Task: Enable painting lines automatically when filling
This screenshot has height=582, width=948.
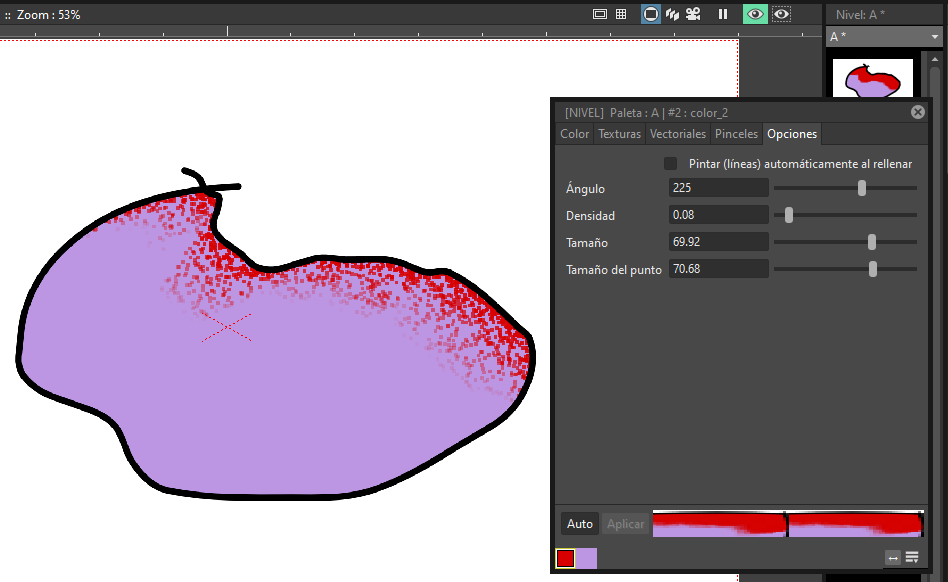Action: (669, 163)
